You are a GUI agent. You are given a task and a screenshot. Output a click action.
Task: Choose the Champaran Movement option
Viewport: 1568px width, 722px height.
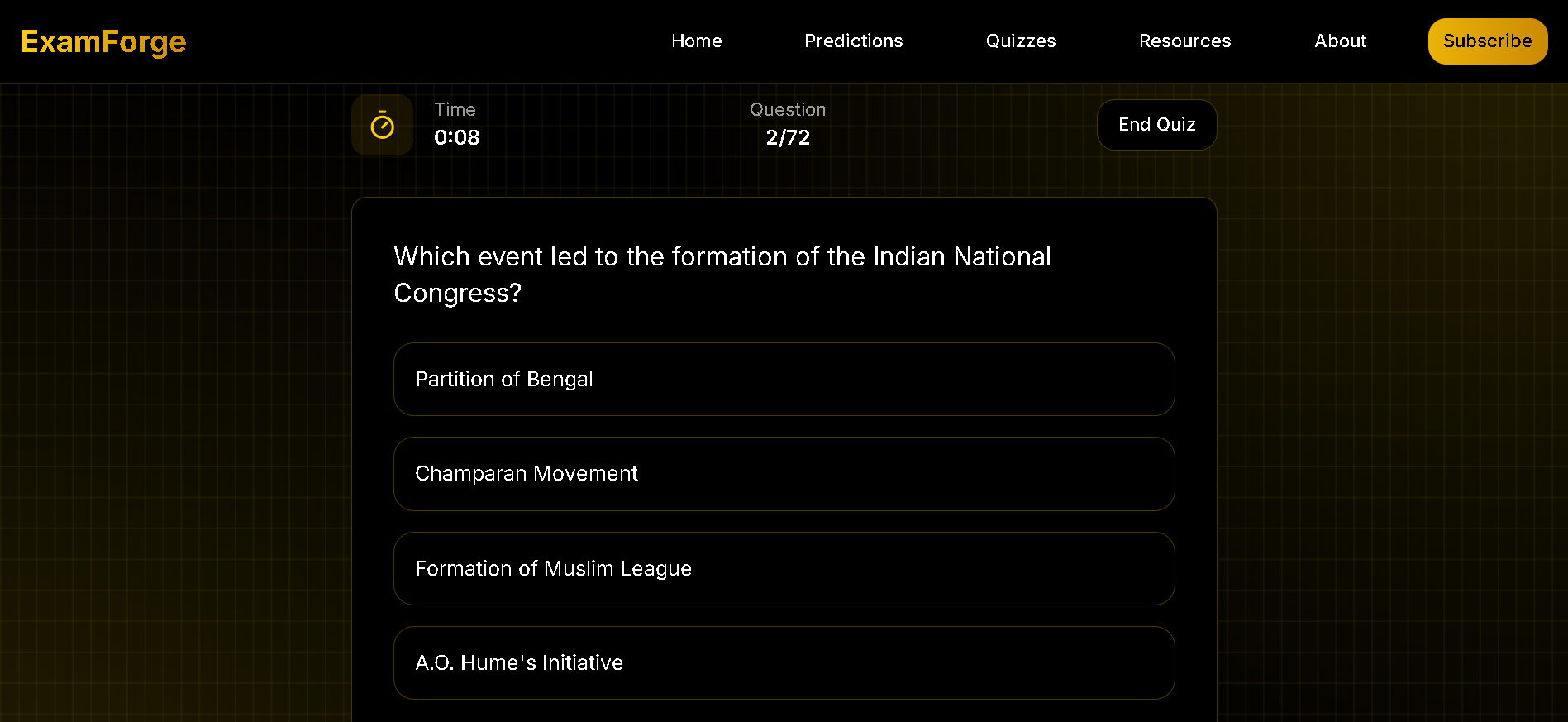(x=784, y=473)
